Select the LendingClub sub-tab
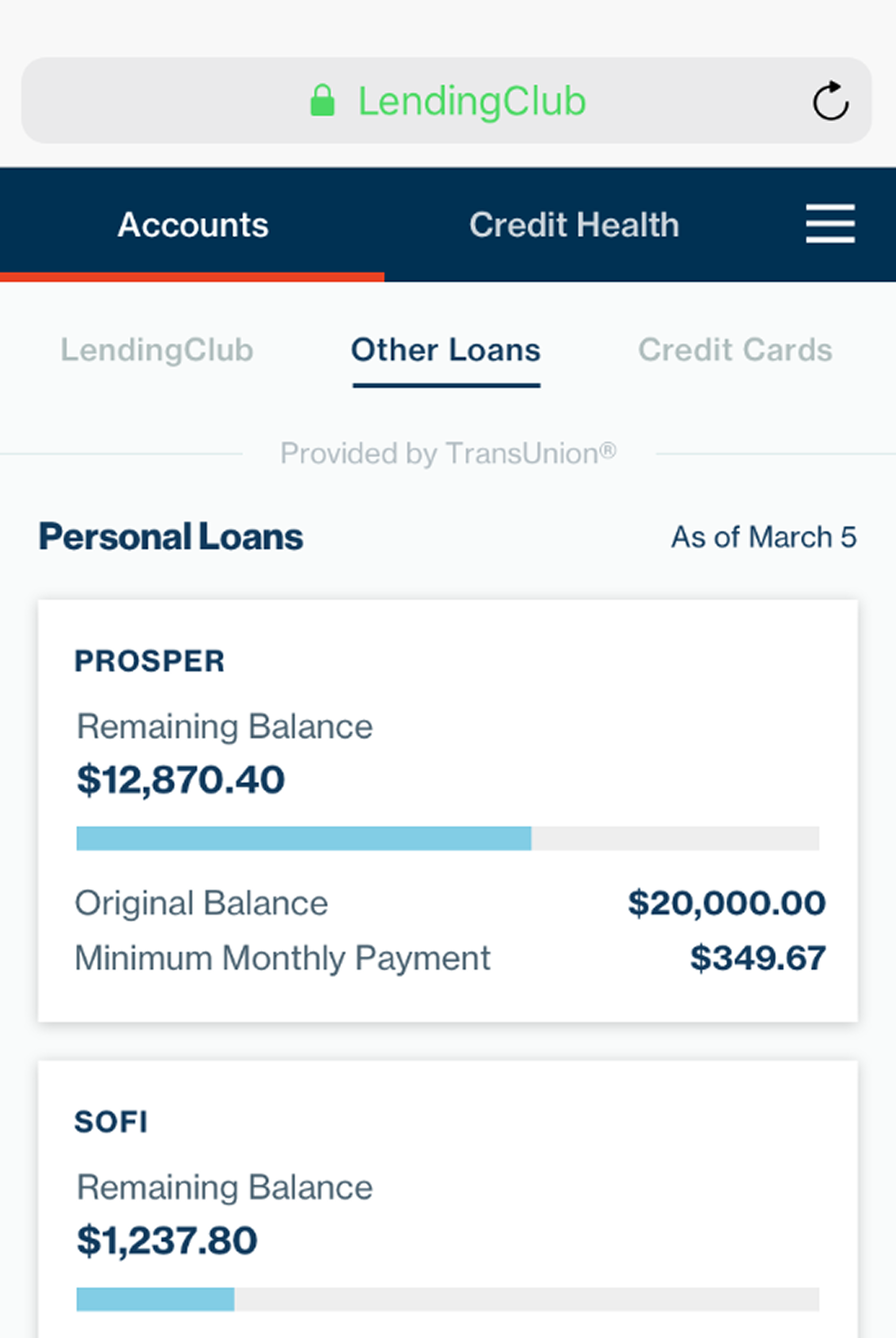 click(157, 350)
